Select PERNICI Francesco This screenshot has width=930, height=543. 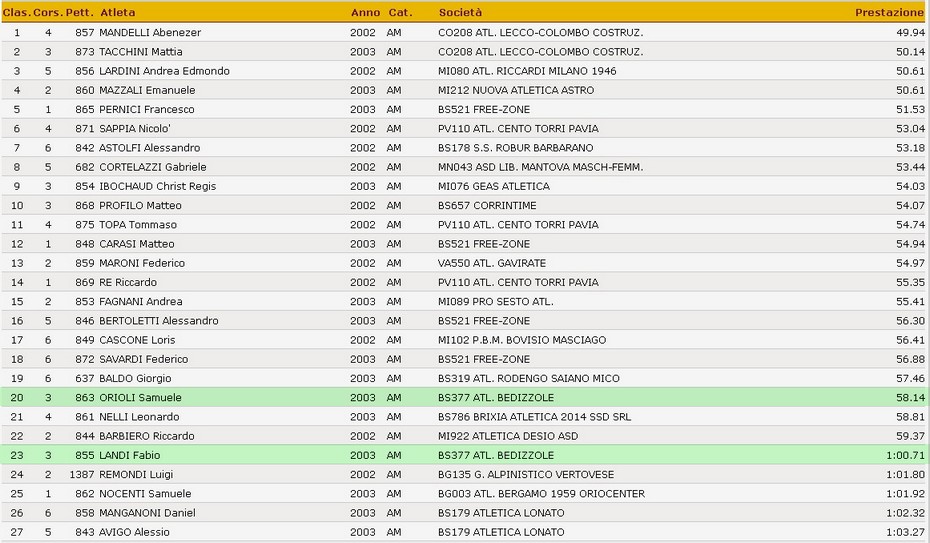point(146,110)
